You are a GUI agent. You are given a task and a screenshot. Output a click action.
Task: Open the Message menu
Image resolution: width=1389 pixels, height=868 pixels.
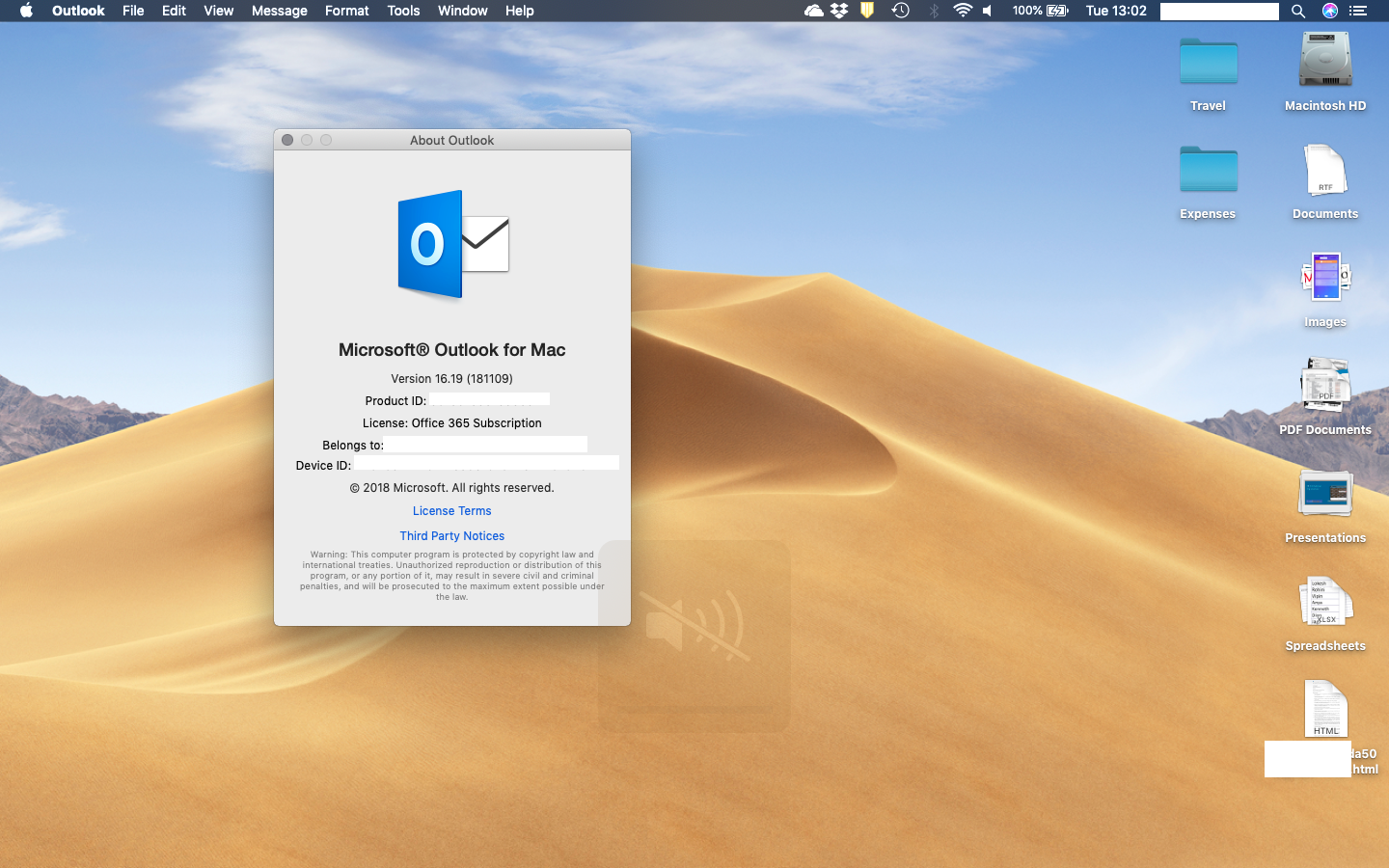coord(279,11)
